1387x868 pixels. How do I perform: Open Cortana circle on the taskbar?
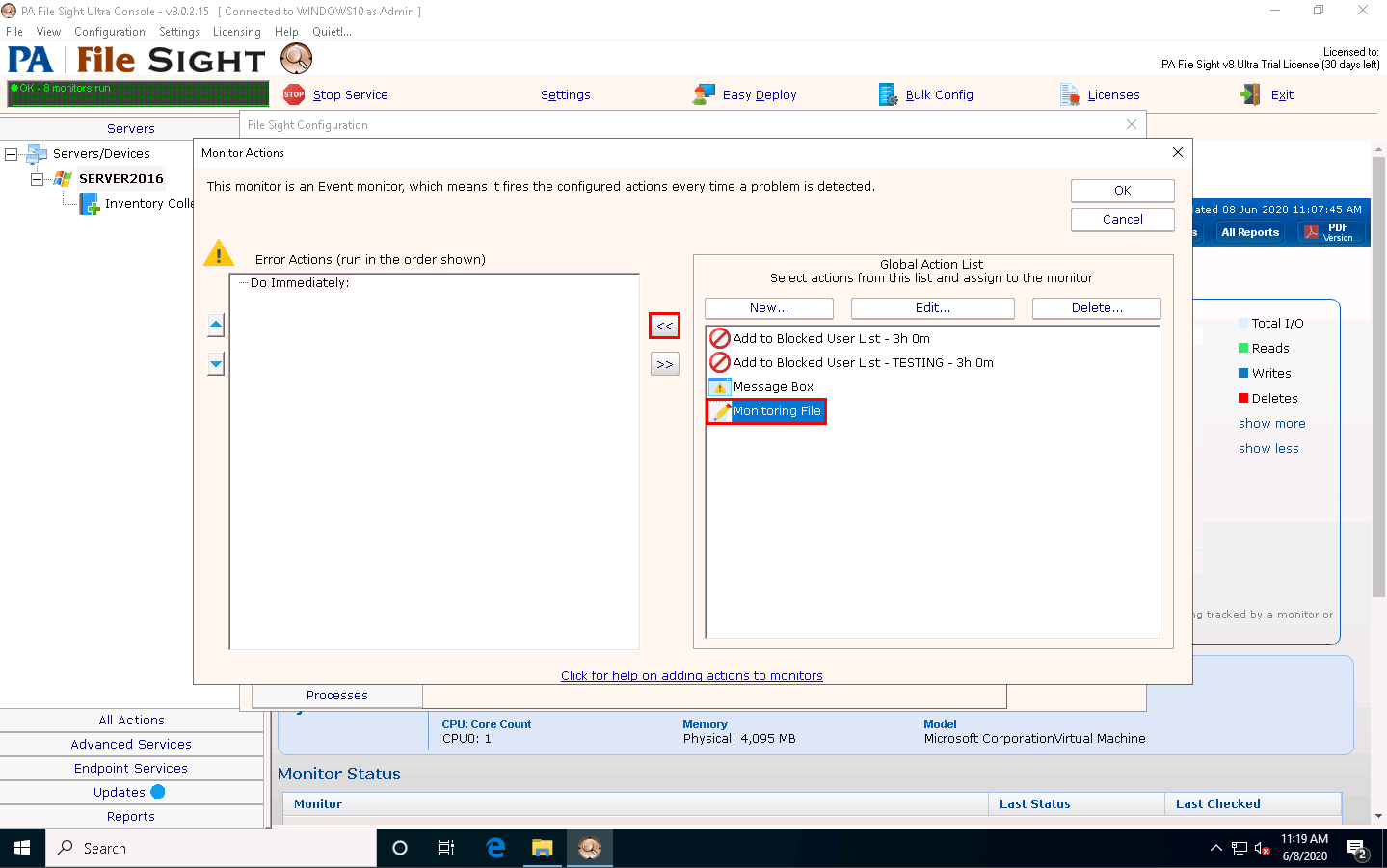400,848
